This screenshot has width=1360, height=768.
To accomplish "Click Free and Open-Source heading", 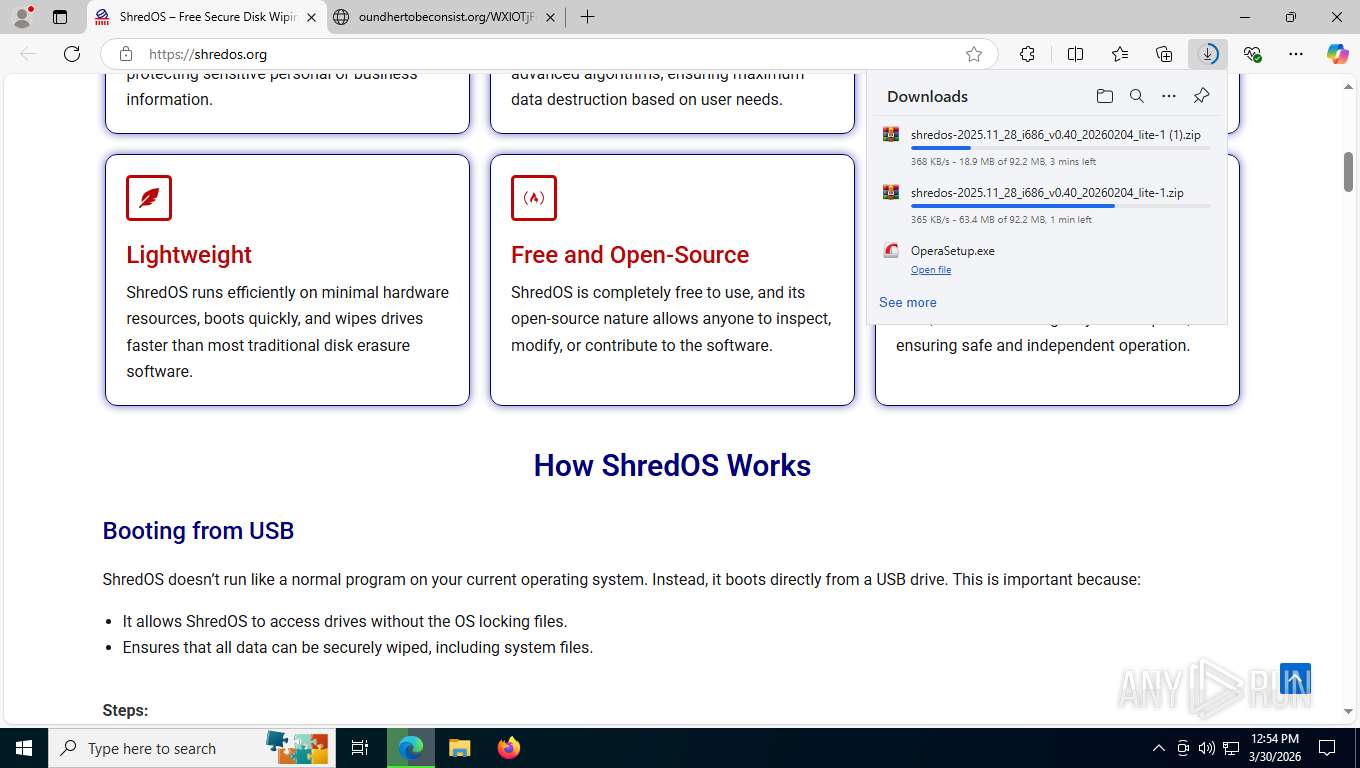I will 630,255.
